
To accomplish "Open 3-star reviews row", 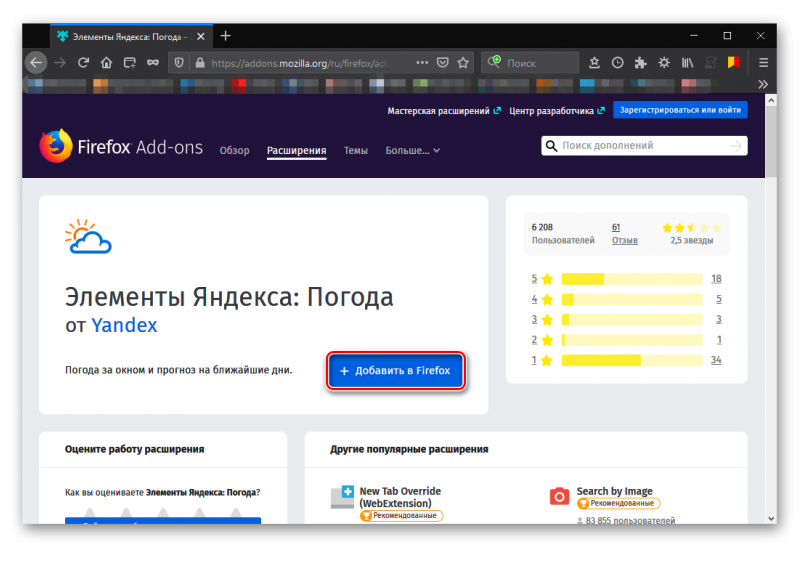I will 626,319.
